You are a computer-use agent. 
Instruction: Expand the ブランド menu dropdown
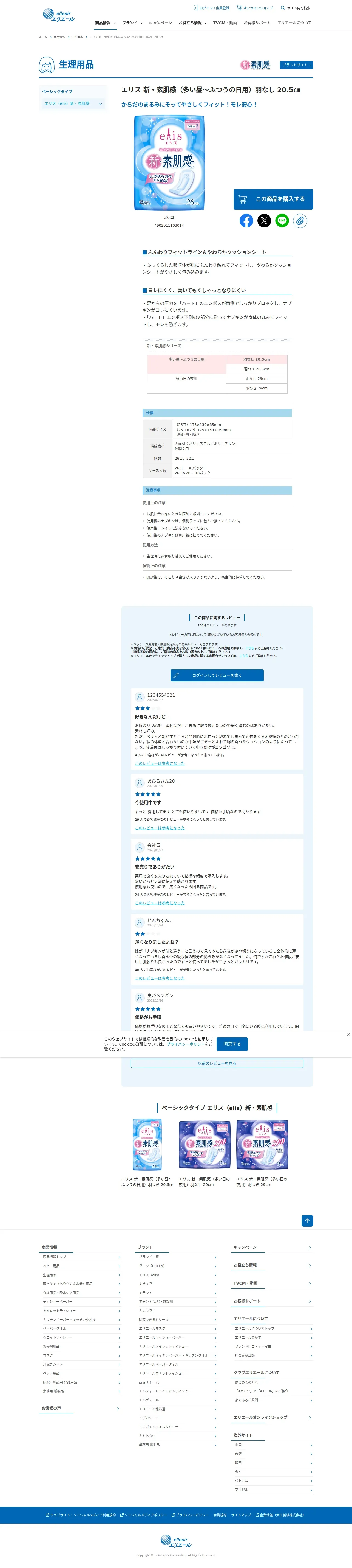pyautogui.click(x=132, y=23)
